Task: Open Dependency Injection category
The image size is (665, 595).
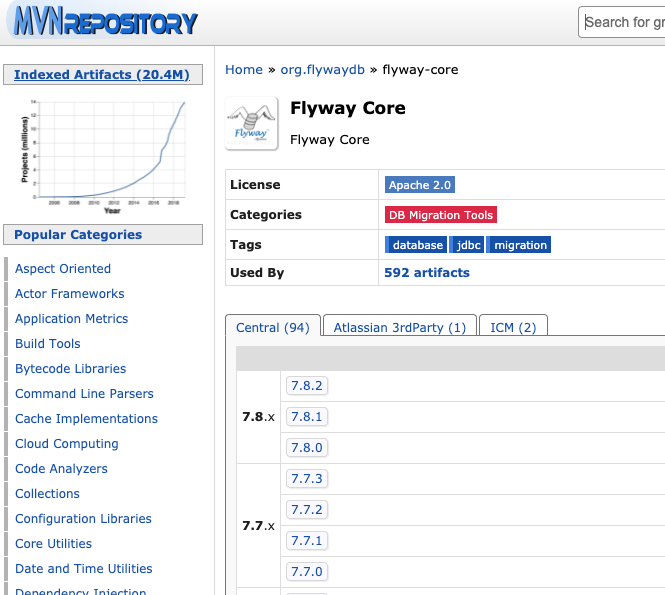Action: [x=81, y=591]
